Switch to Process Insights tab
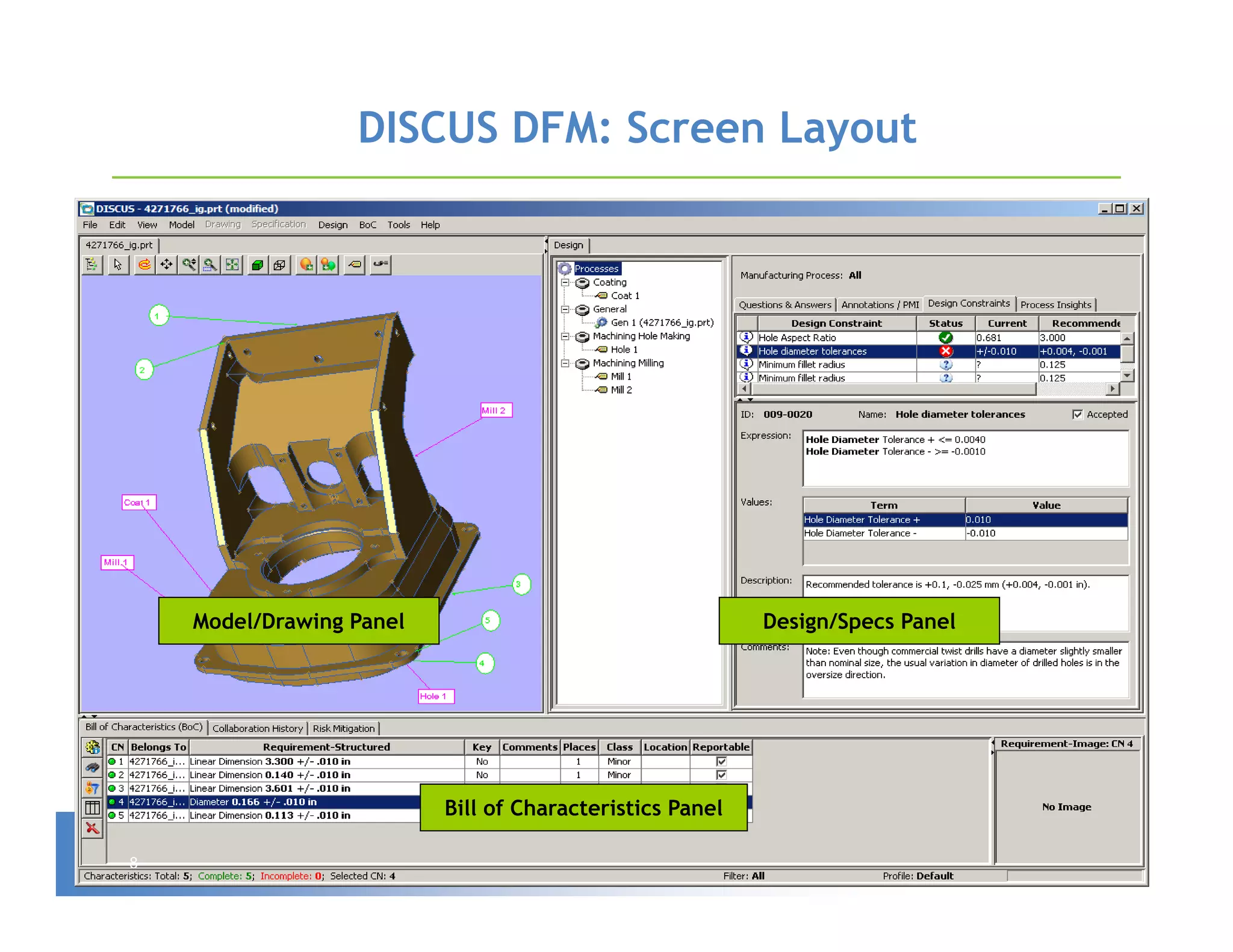This screenshot has width=1233, height=952. (x=1056, y=305)
